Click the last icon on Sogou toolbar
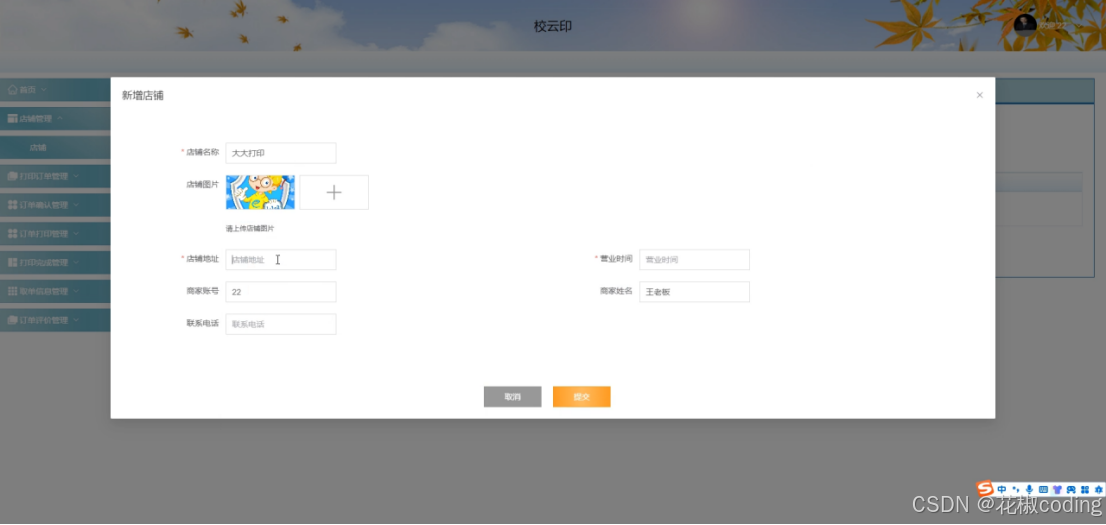 click(1098, 489)
